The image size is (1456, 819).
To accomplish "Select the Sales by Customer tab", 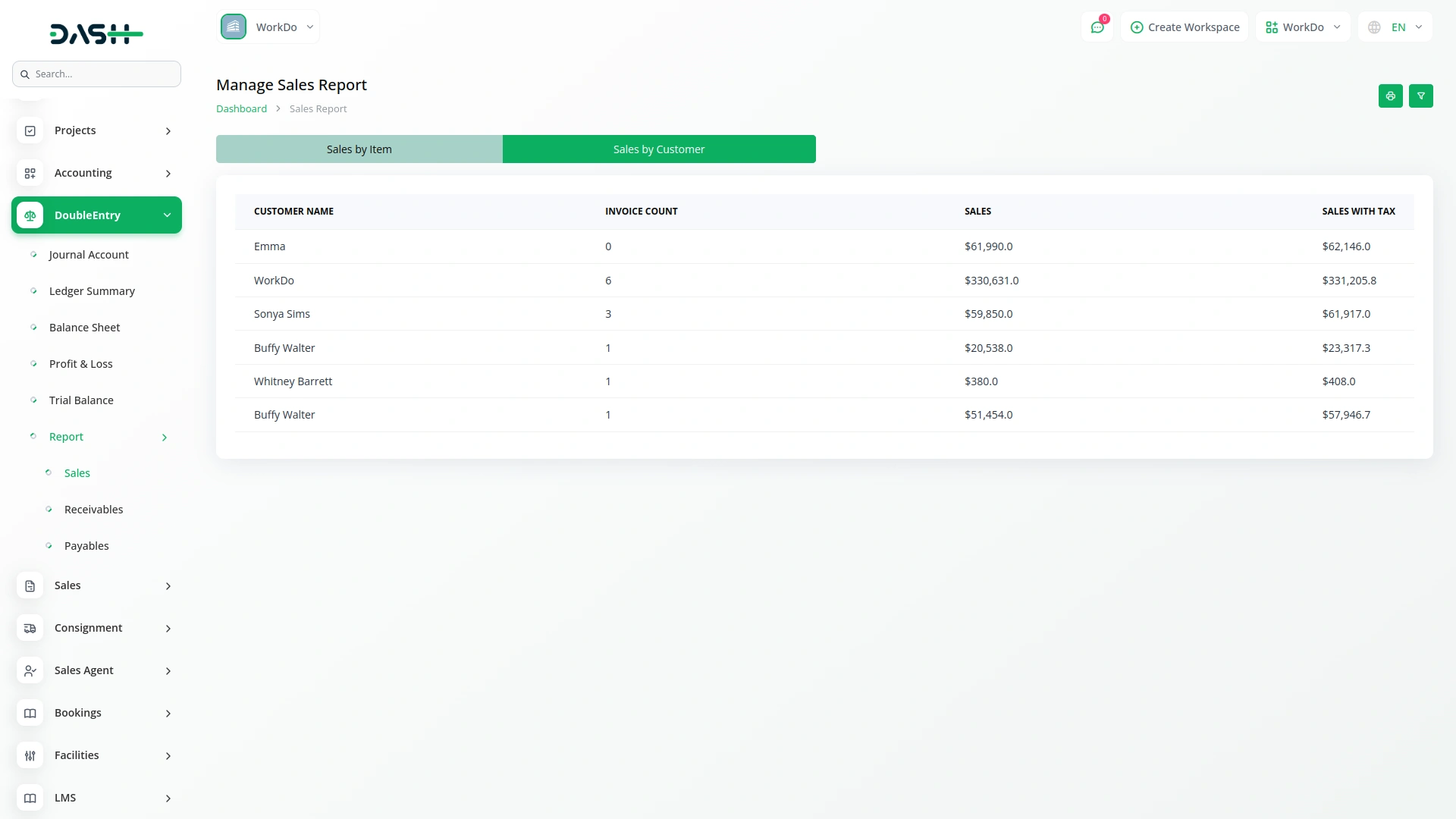I will pyautogui.click(x=658, y=149).
